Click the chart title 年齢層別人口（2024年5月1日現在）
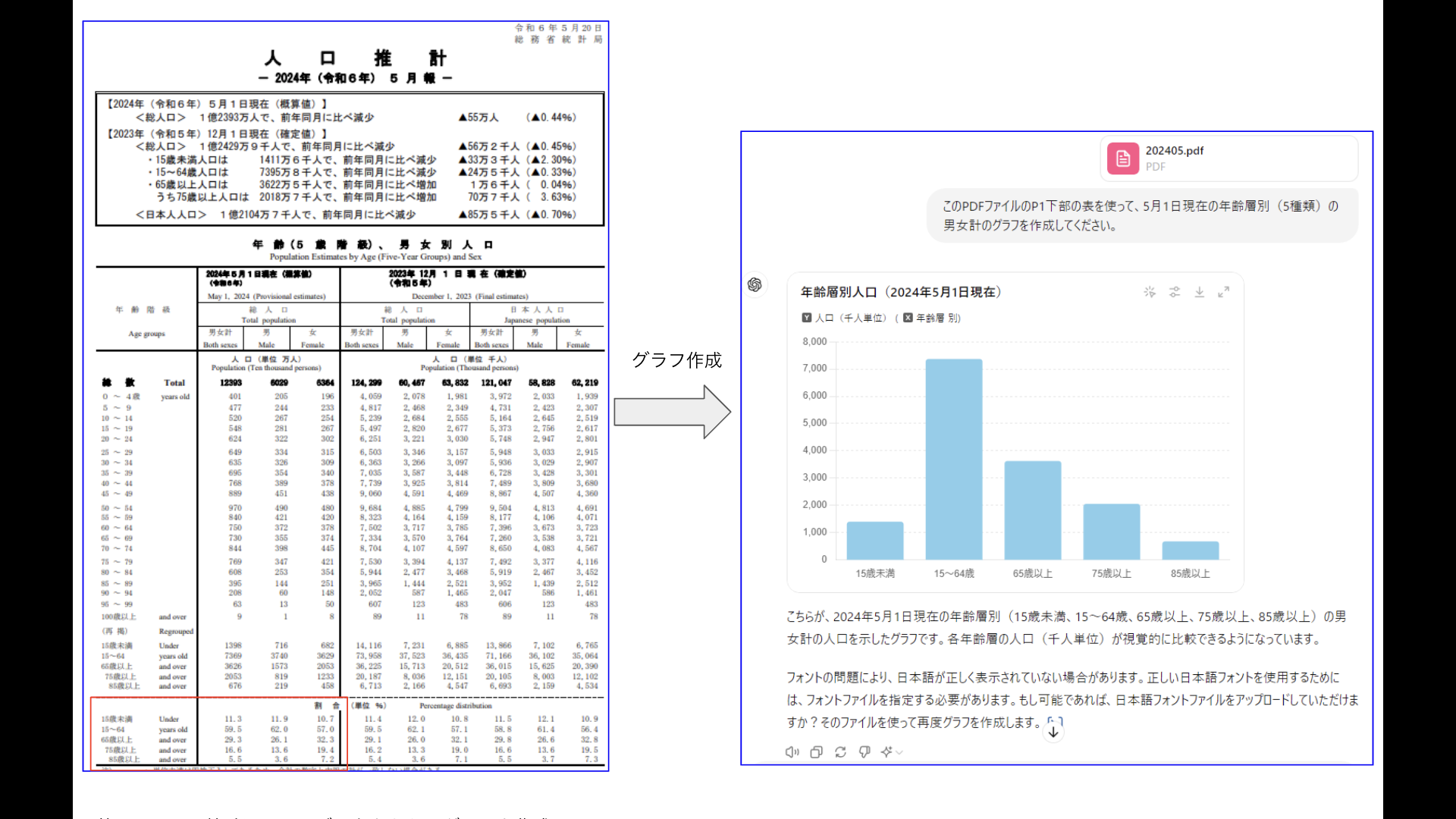Screen dimensions: 1456x819 [902, 292]
